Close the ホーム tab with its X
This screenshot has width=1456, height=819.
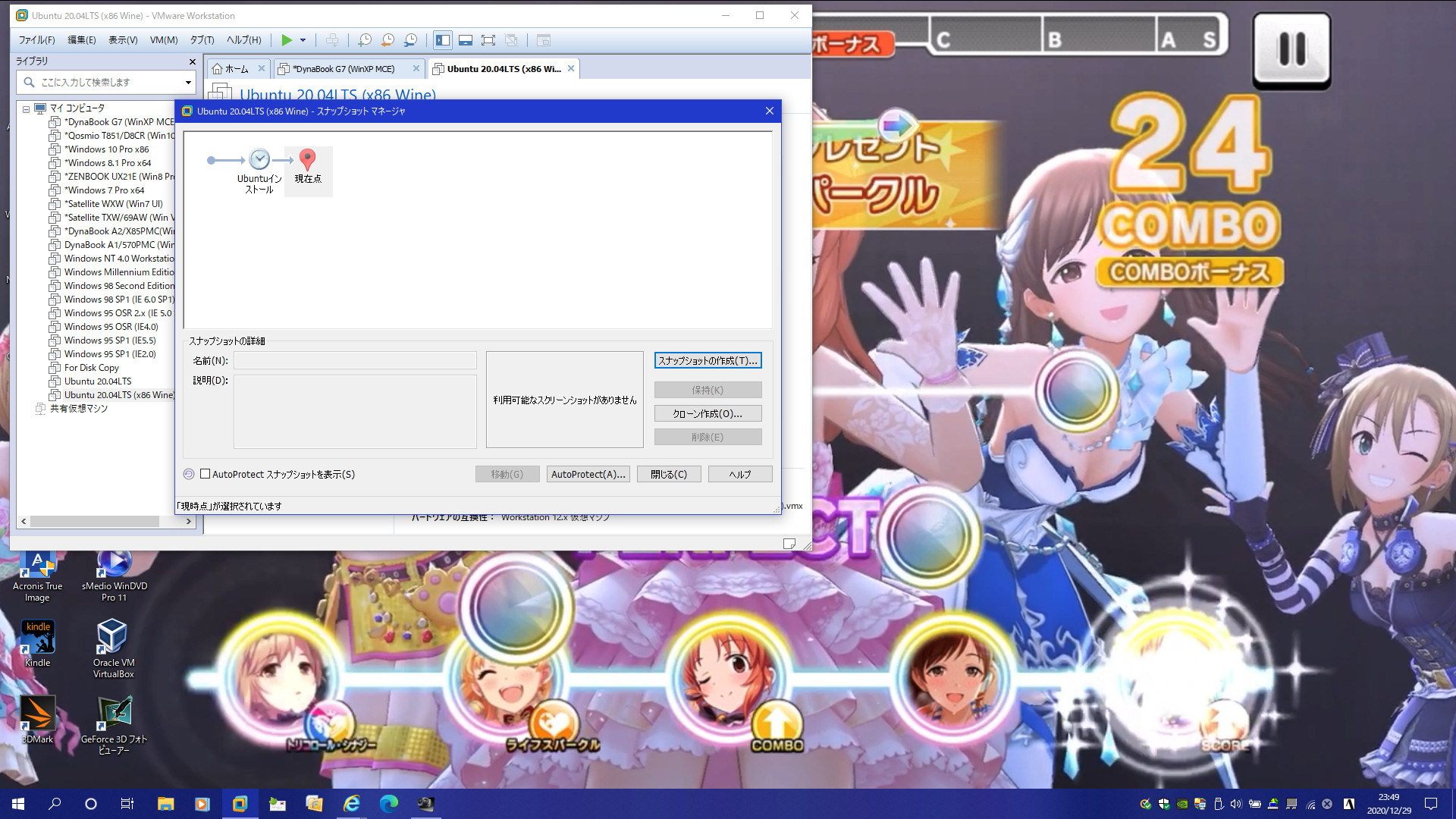click(x=262, y=68)
